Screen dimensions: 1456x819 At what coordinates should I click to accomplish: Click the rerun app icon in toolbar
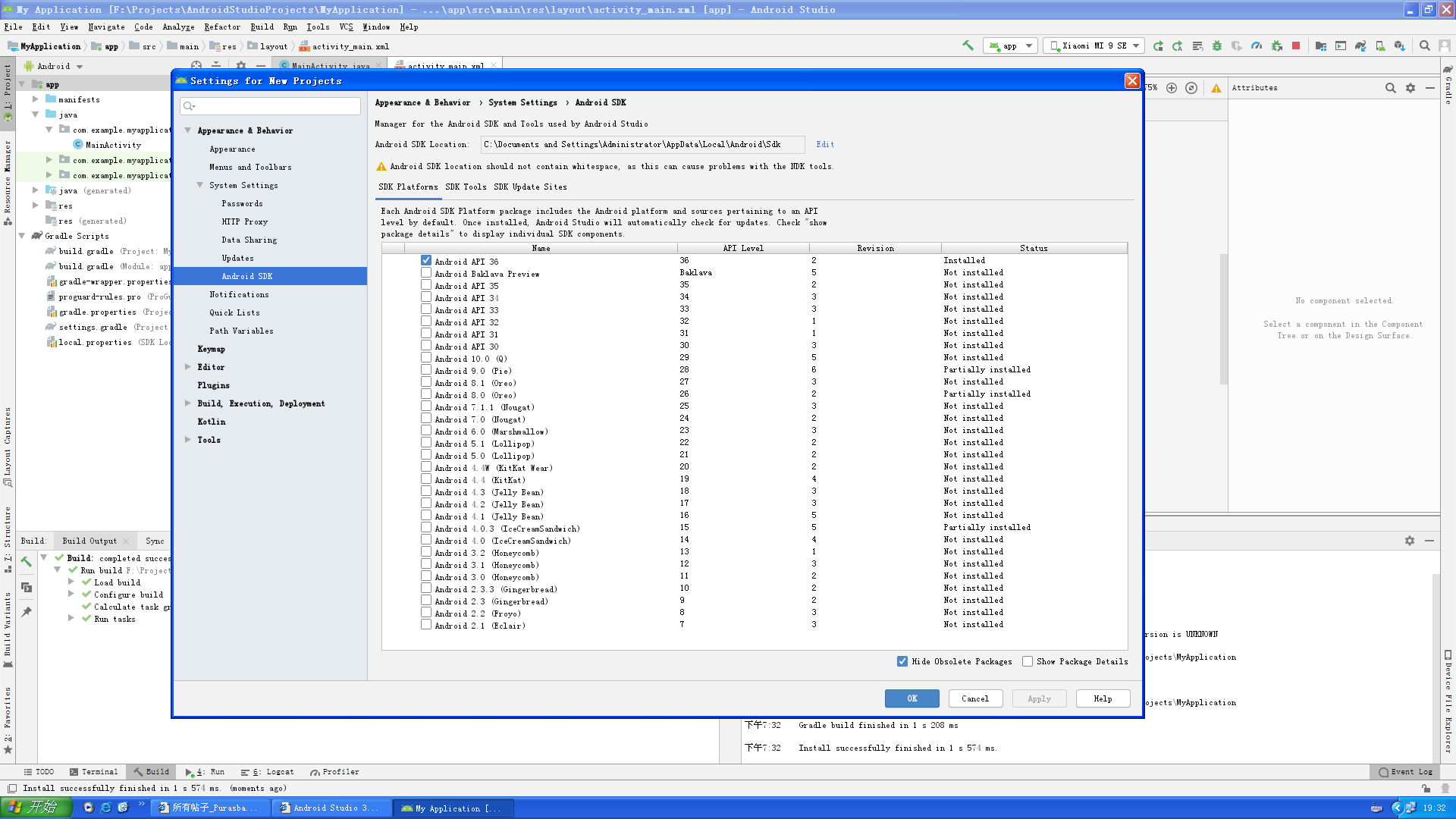pos(1158,45)
